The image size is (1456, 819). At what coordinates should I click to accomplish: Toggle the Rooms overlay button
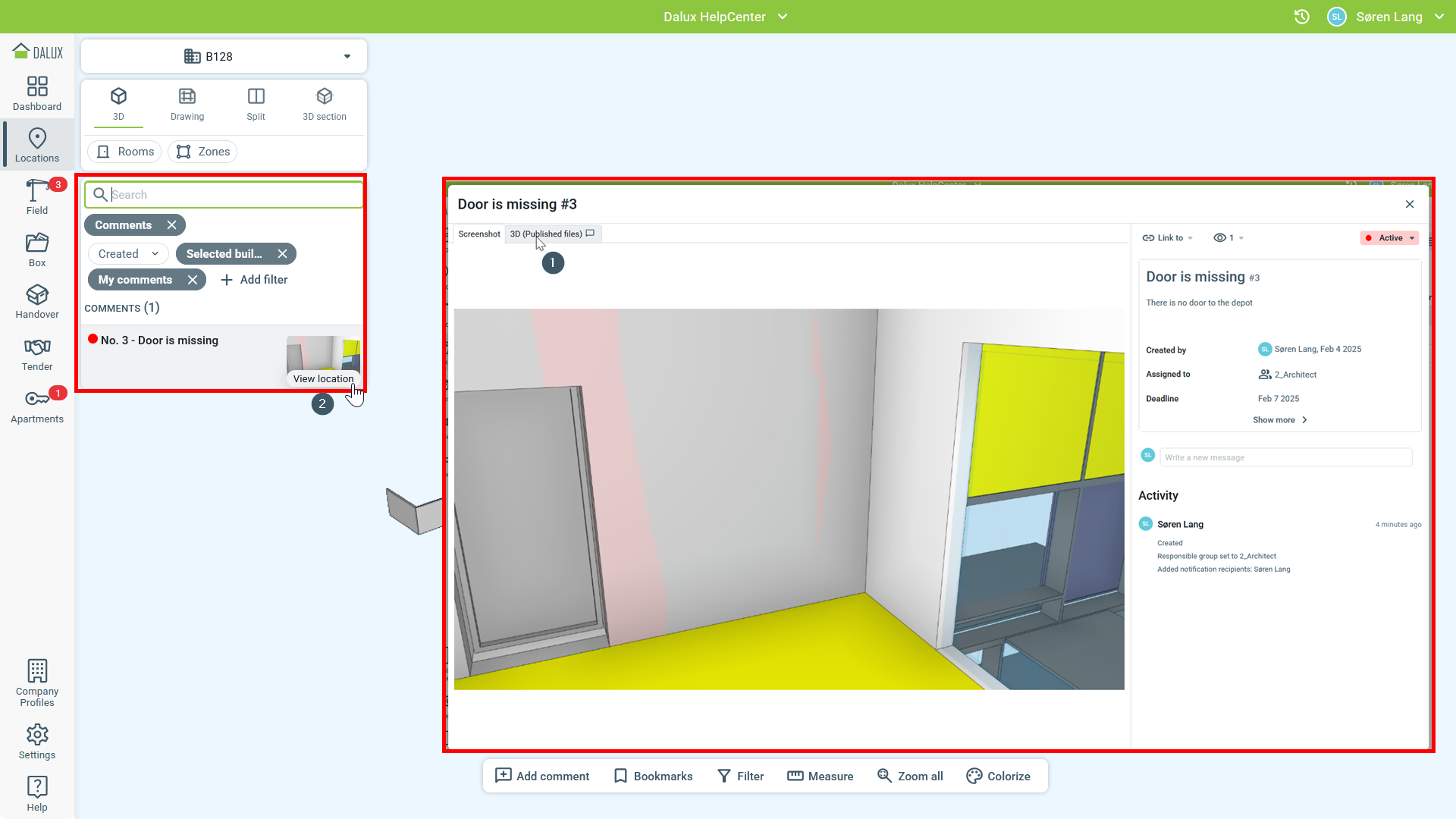pyautogui.click(x=124, y=152)
